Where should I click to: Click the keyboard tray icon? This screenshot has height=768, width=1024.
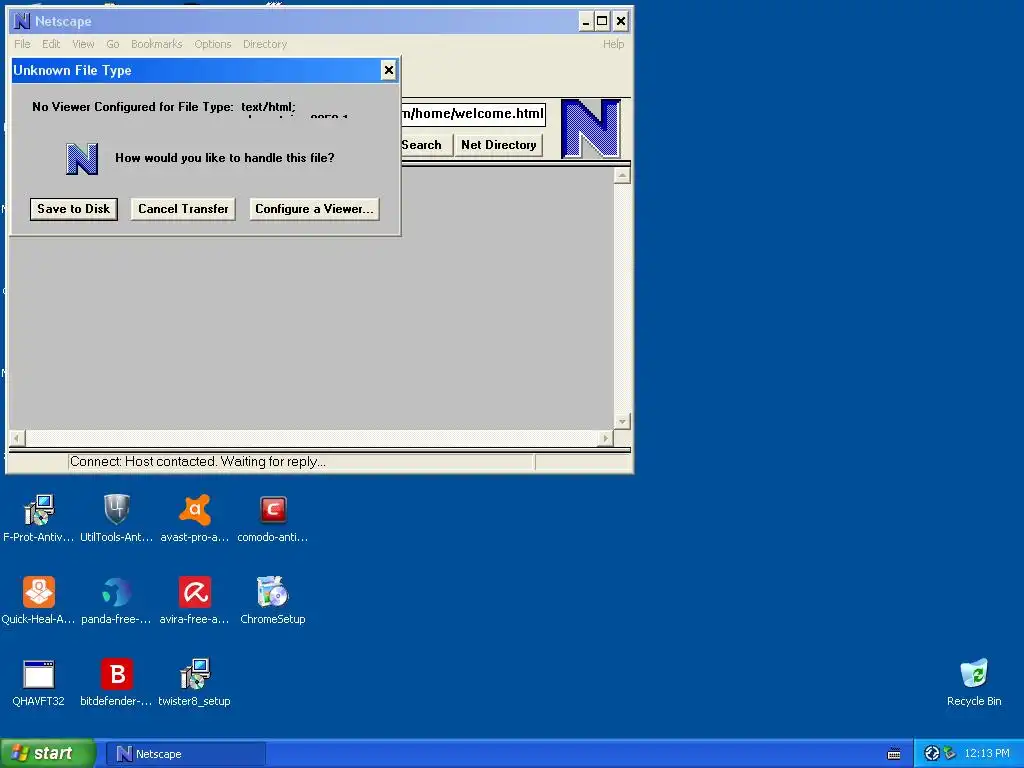(x=894, y=754)
